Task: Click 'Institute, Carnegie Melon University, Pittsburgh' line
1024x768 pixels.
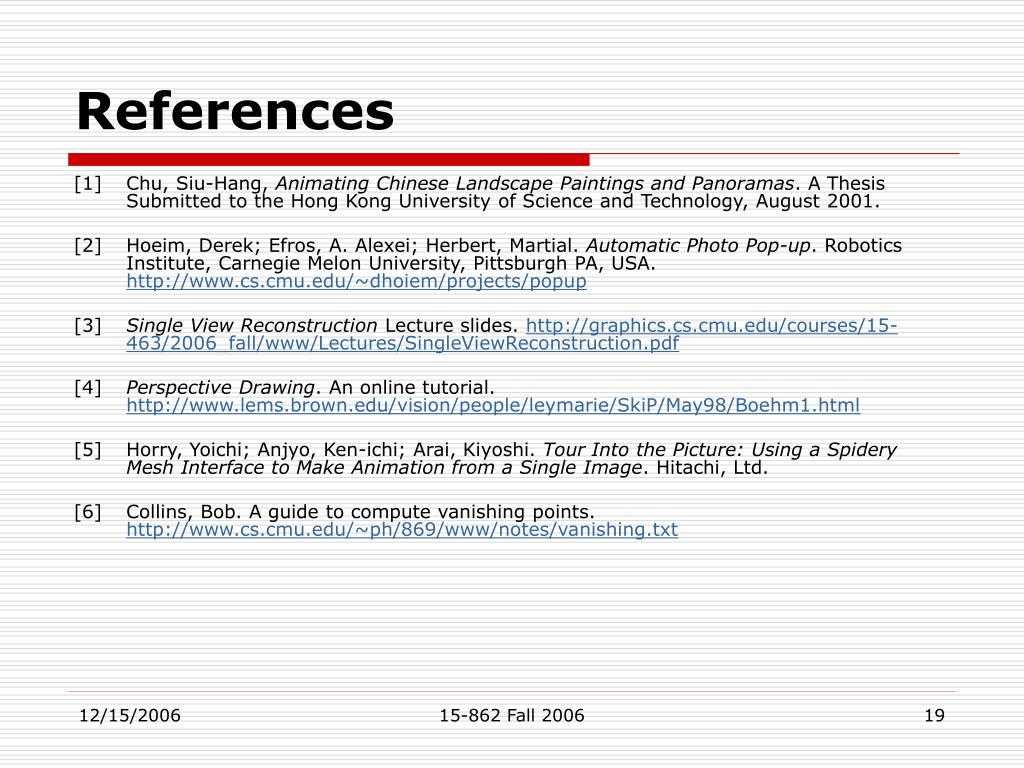Action: (391, 263)
